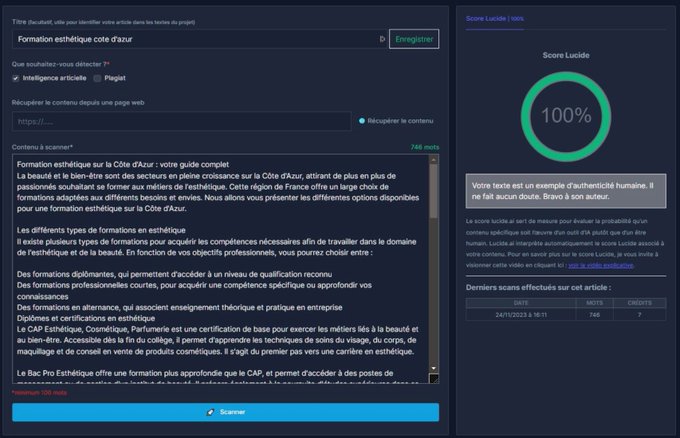The height and width of the screenshot is (438, 680).
Task: Click the textarea scrollbar down arrow
Action: click(x=433, y=368)
